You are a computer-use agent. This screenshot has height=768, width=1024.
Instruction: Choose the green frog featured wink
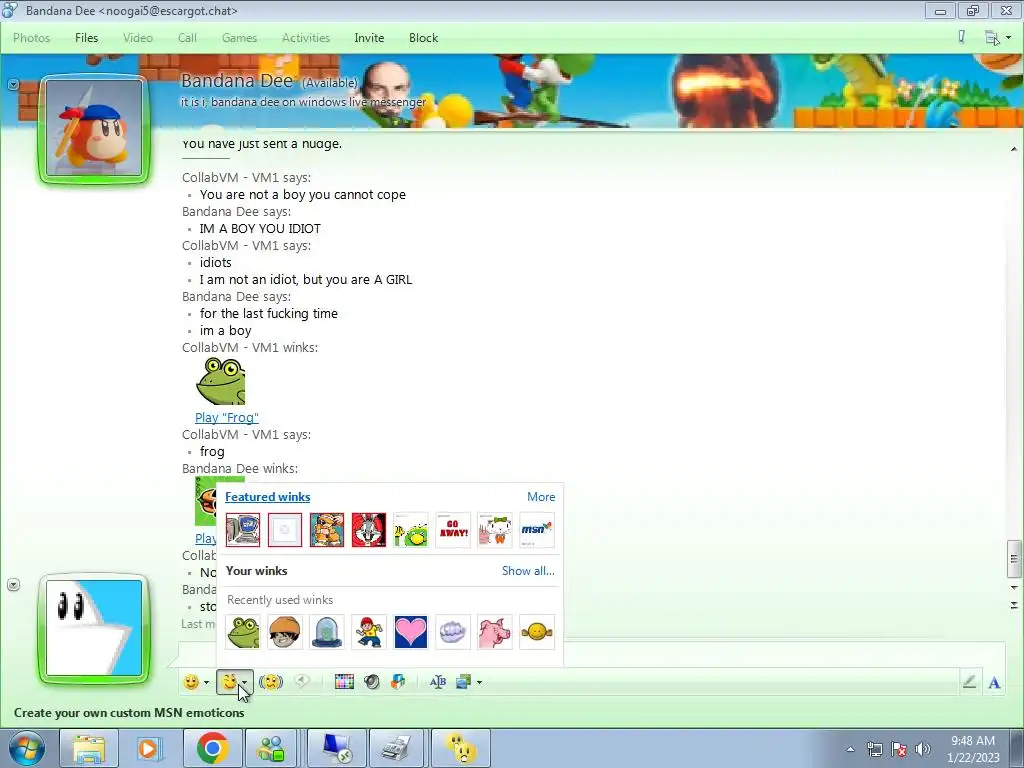coord(410,530)
